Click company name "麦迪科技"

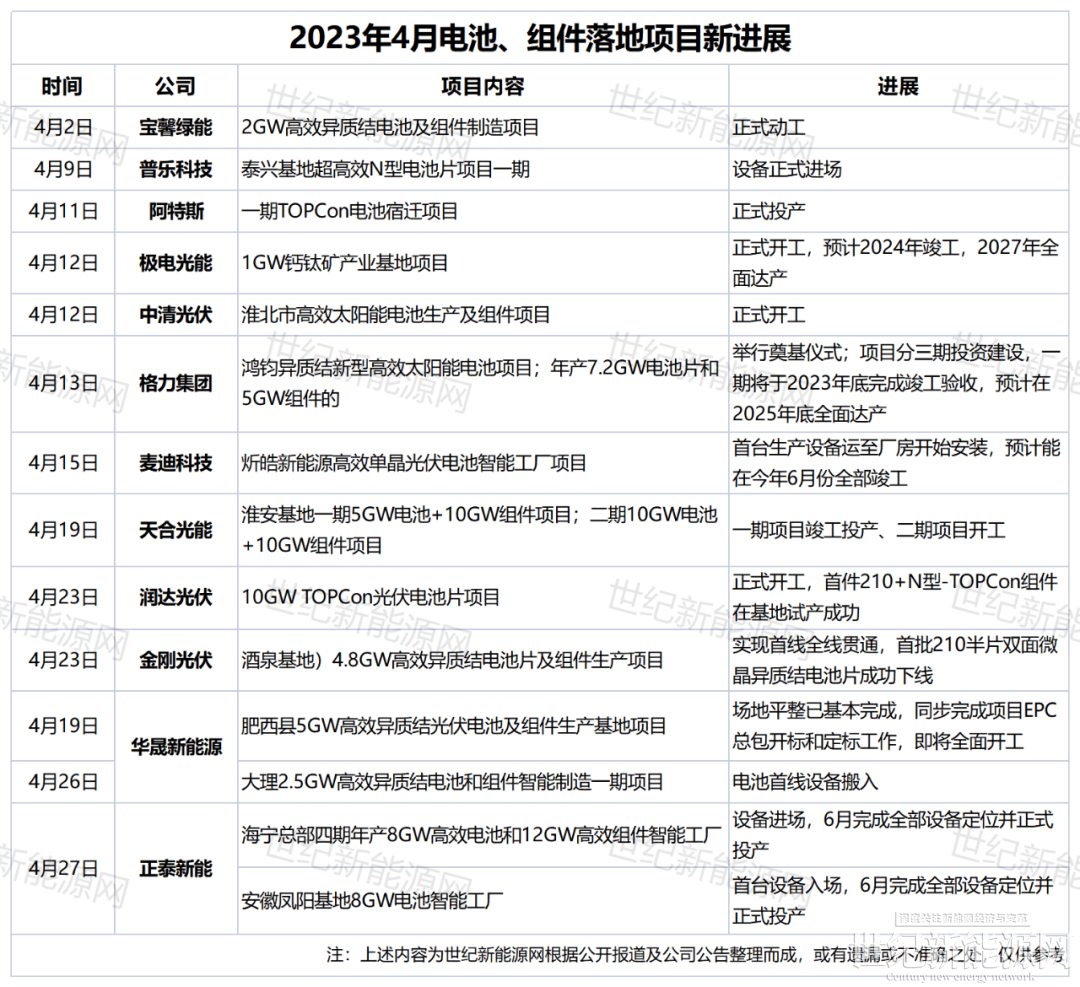(x=176, y=463)
